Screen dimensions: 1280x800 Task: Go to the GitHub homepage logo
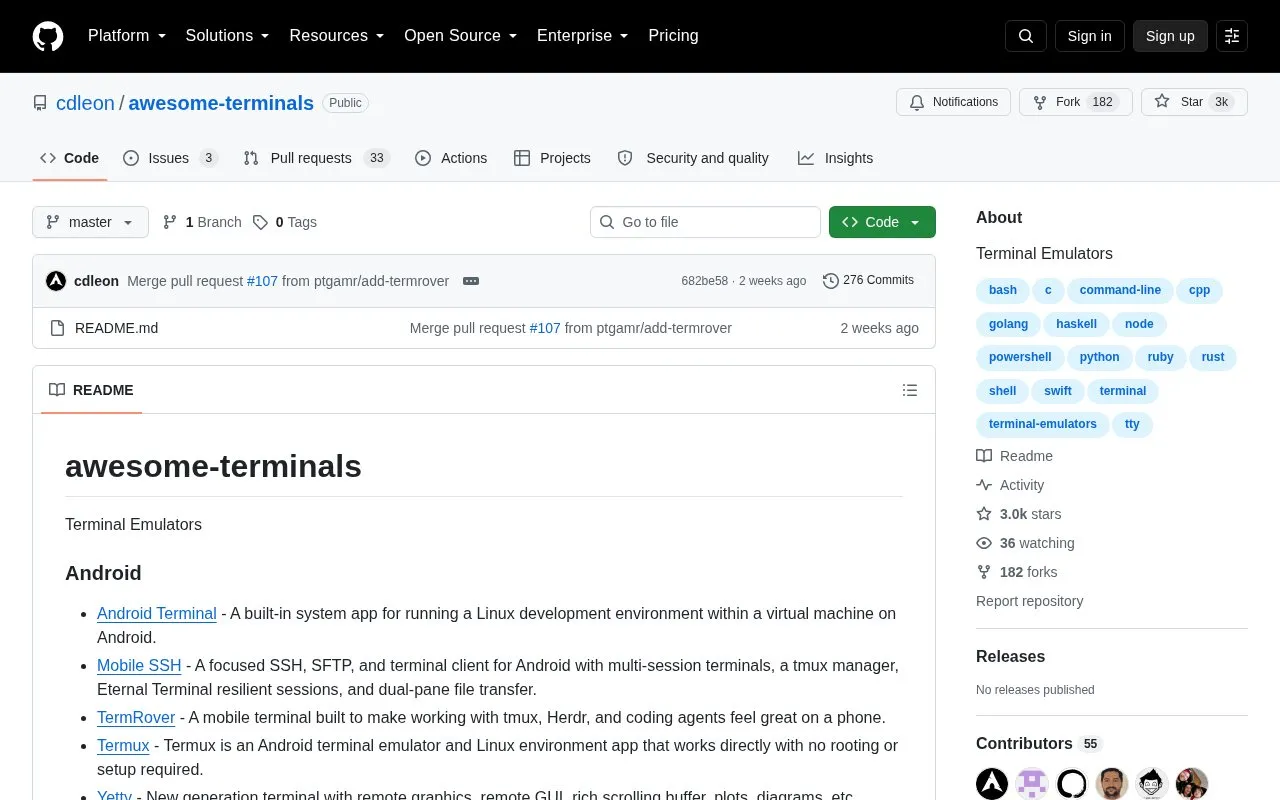48,36
